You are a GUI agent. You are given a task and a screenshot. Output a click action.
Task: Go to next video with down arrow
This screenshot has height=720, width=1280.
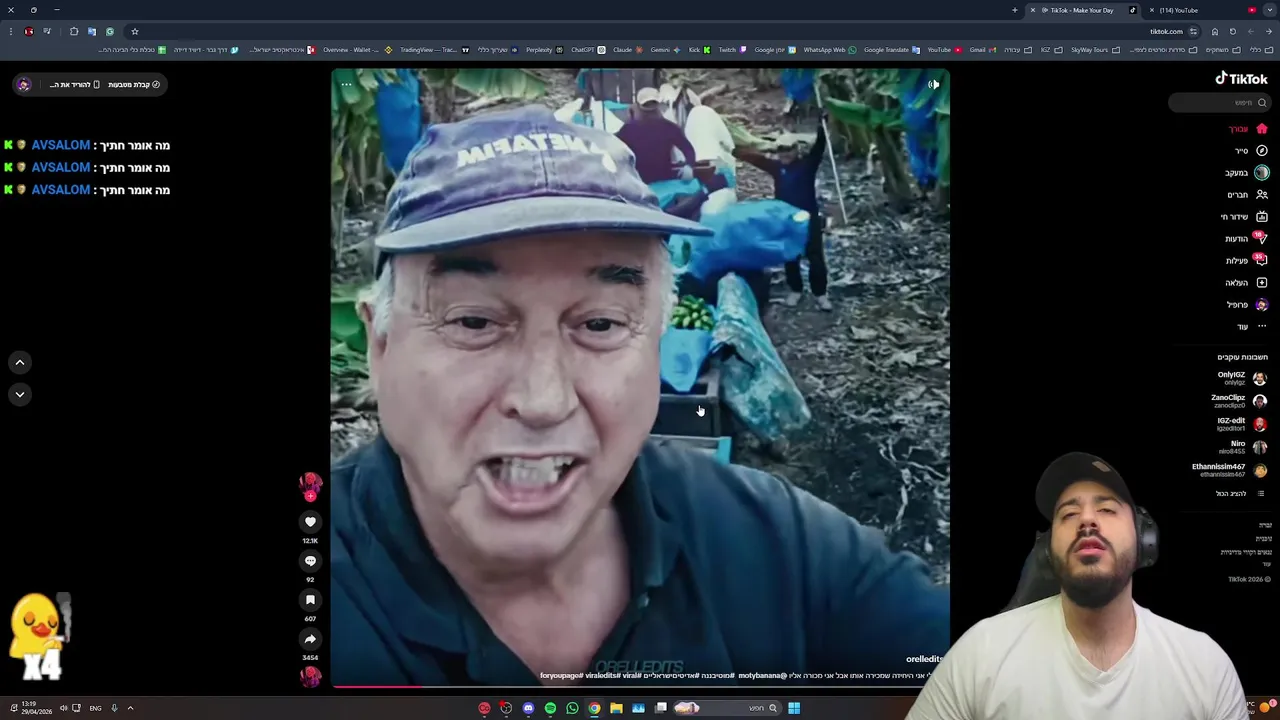point(19,394)
